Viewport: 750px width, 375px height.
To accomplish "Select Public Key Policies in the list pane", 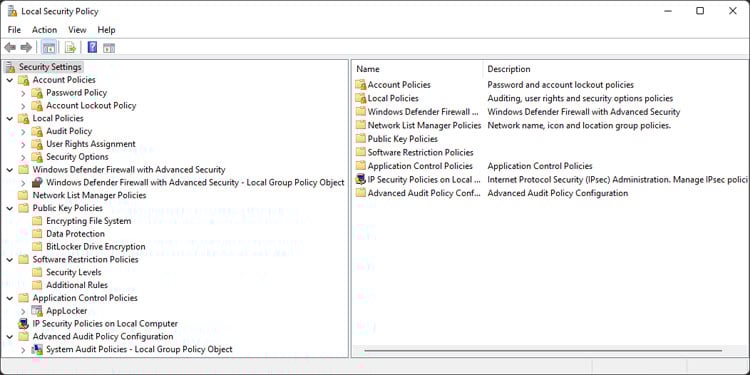I will [x=403, y=139].
